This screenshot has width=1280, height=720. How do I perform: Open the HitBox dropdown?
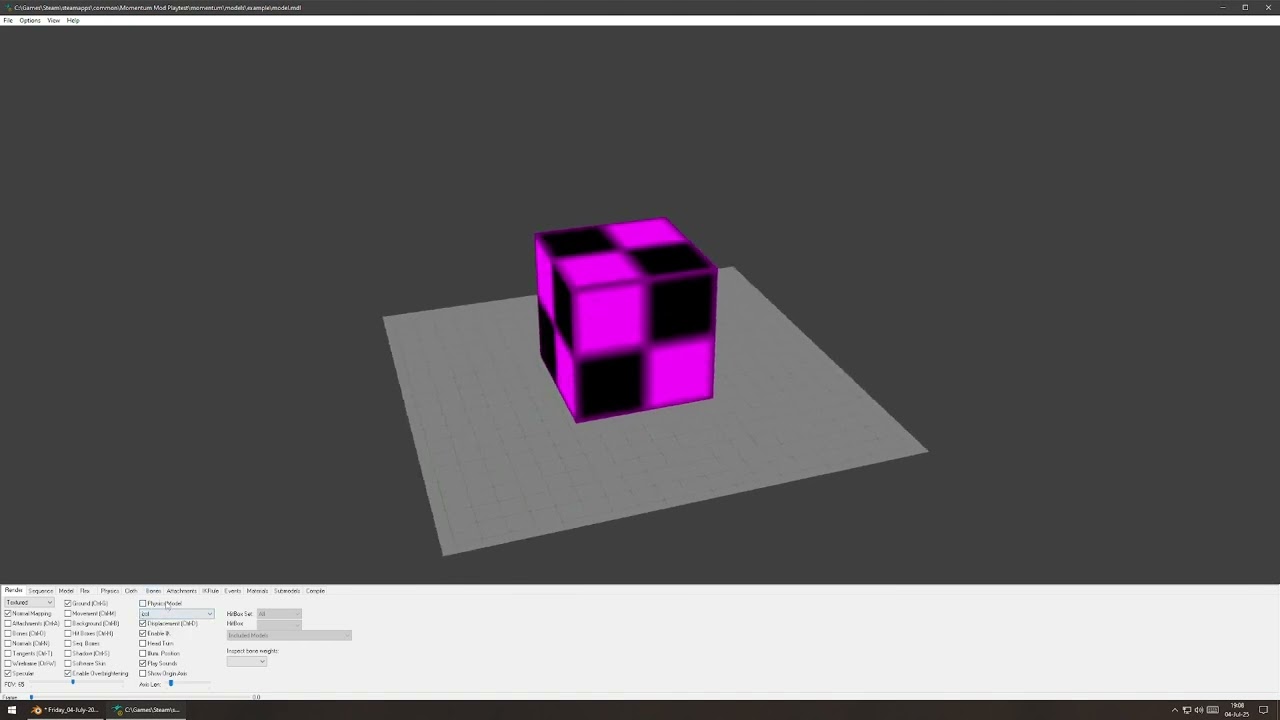point(279,624)
